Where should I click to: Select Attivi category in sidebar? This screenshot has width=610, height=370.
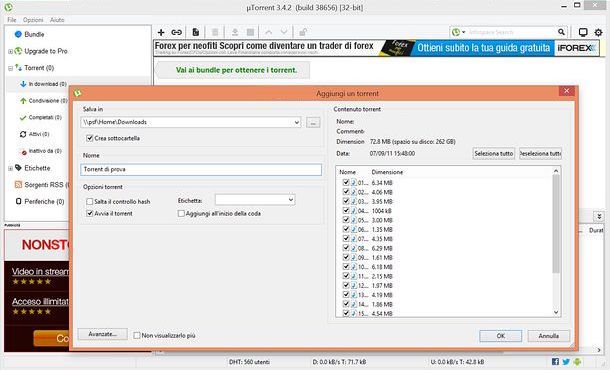[35, 134]
